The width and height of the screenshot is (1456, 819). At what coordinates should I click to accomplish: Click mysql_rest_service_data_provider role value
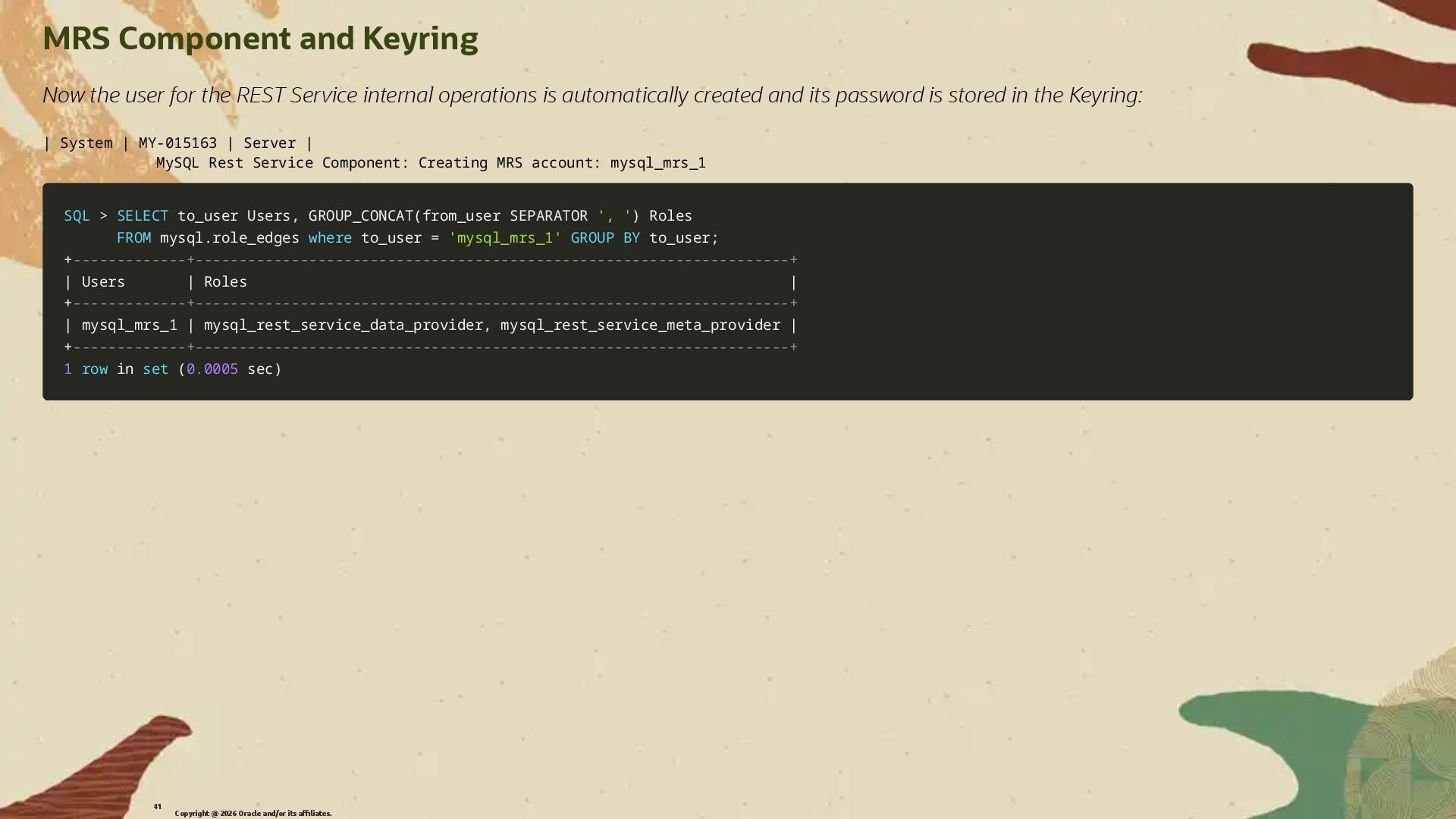[x=343, y=325]
